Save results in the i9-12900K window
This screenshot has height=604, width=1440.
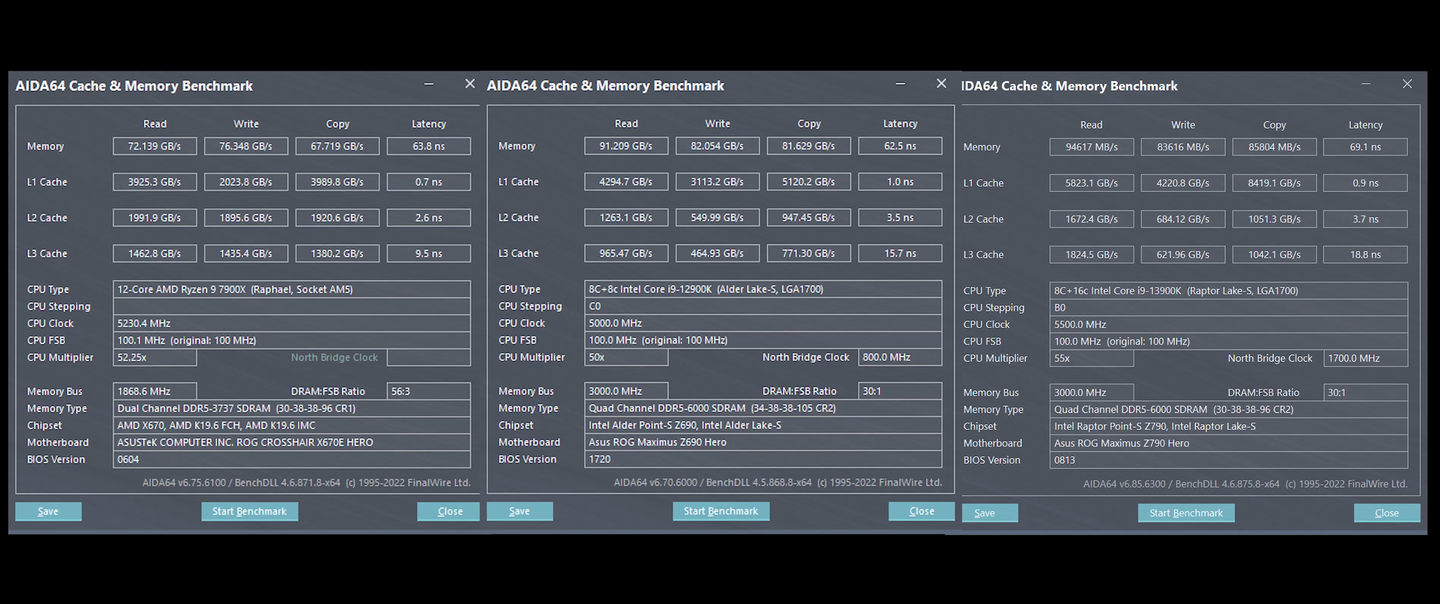(519, 511)
